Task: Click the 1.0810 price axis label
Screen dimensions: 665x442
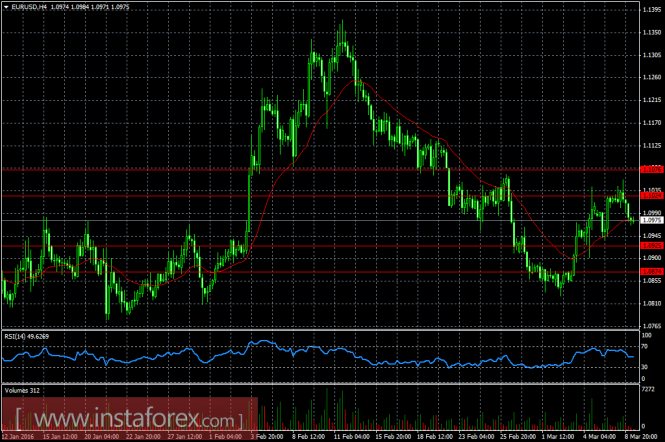Action: [x=652, y=303]
